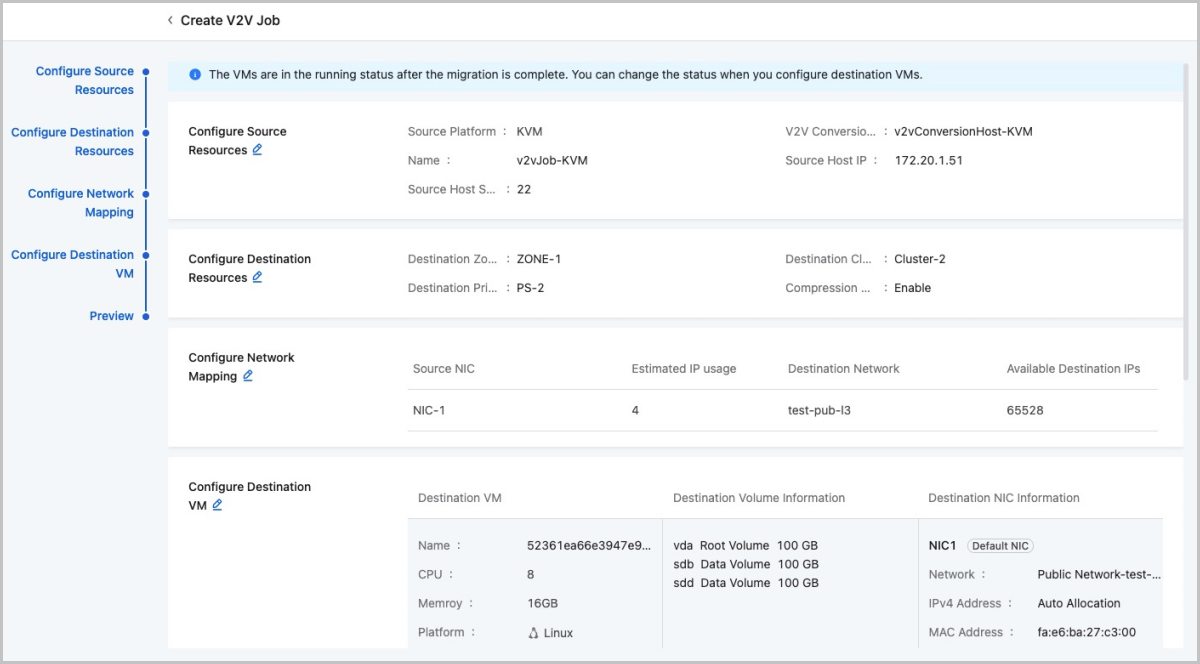Jump to the Configure Destination Resources step
This screenshot has width=1200, height=664.
click(72, 141)
